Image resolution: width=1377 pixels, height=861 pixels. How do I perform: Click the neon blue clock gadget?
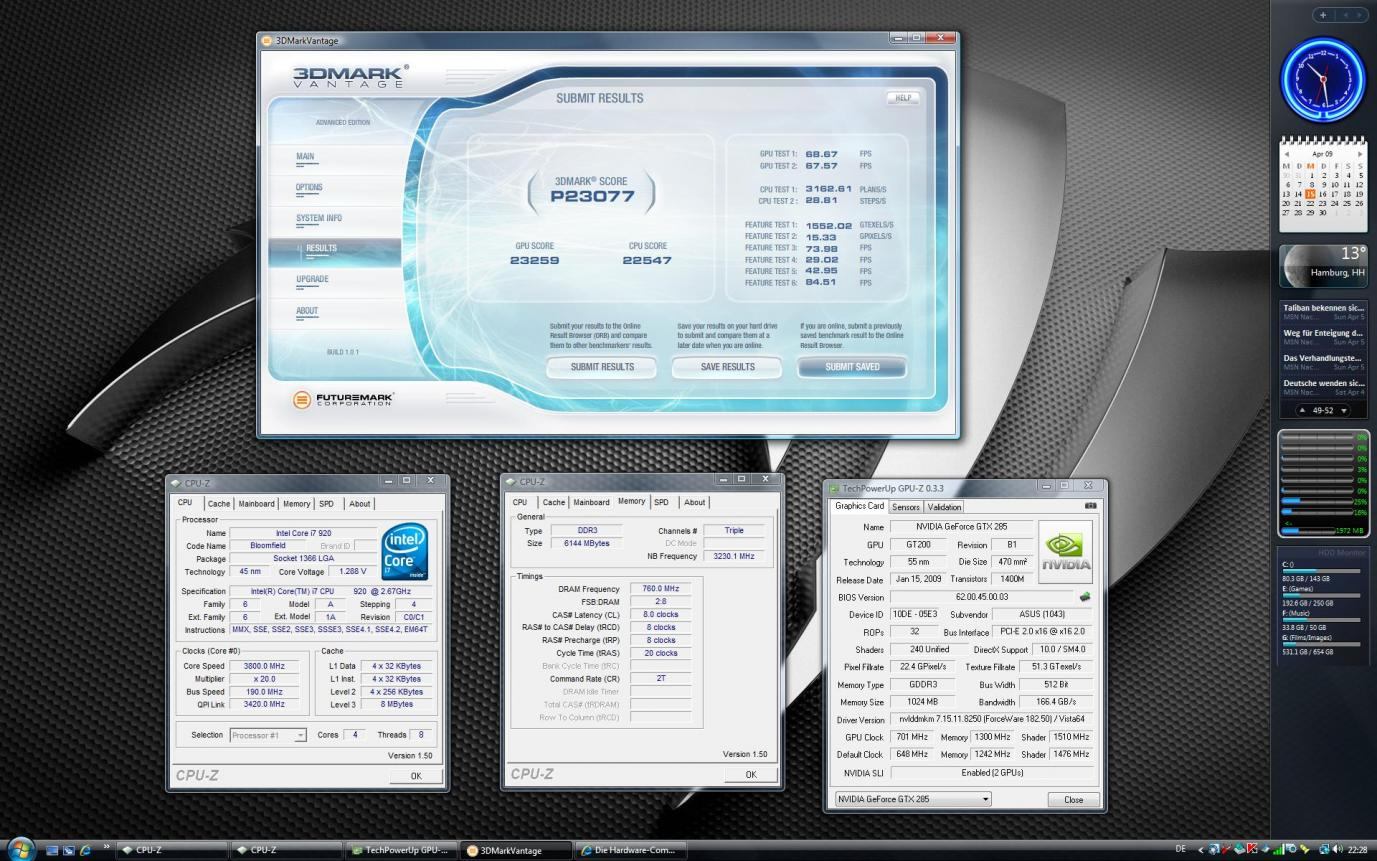pos(1323,79)
